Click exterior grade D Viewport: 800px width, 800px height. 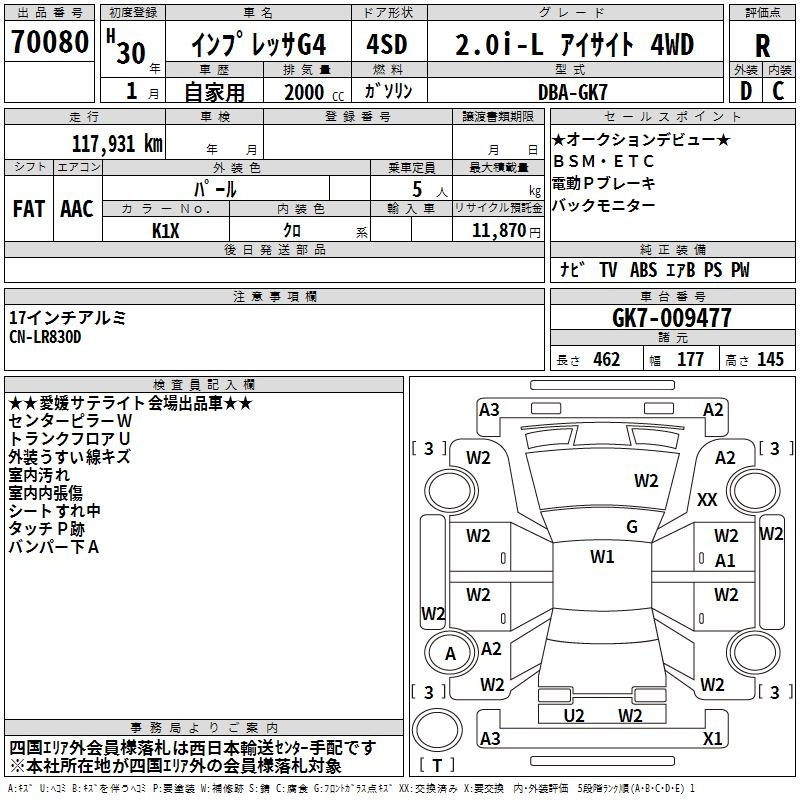tap(745, 91)
